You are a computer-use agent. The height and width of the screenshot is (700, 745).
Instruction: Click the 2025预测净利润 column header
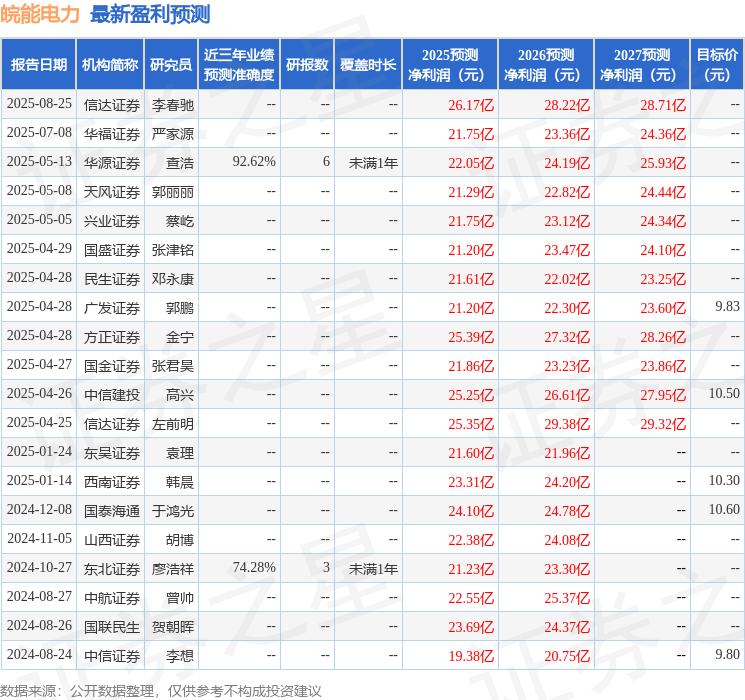coord(449,65)
